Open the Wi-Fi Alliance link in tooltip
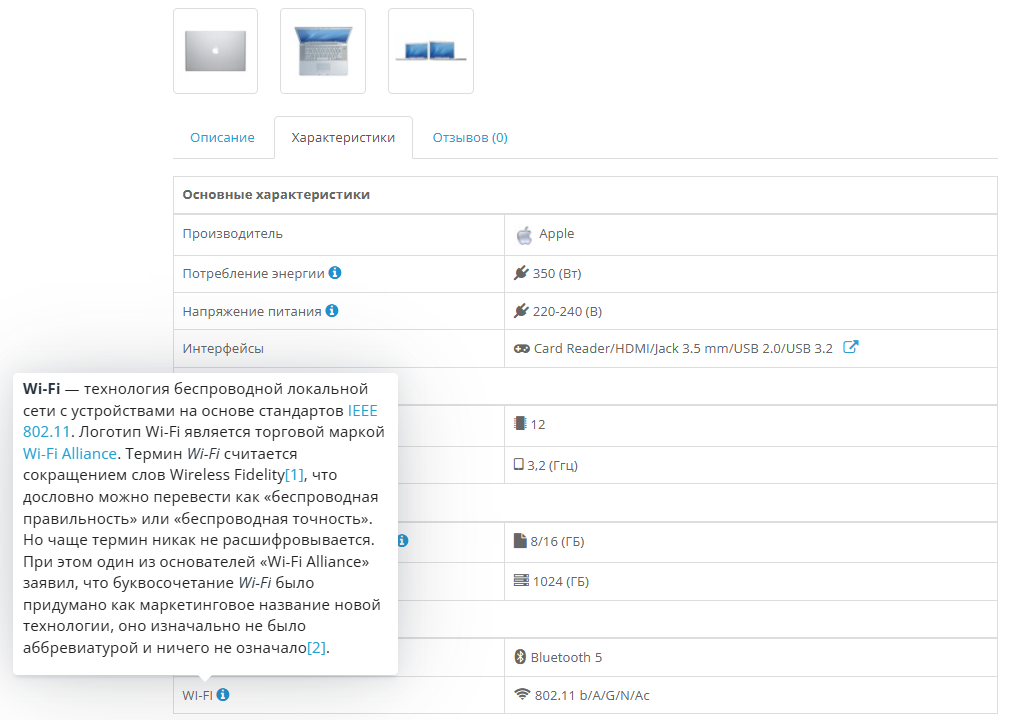Screen dimensions: 1015x720 [70, 453]
